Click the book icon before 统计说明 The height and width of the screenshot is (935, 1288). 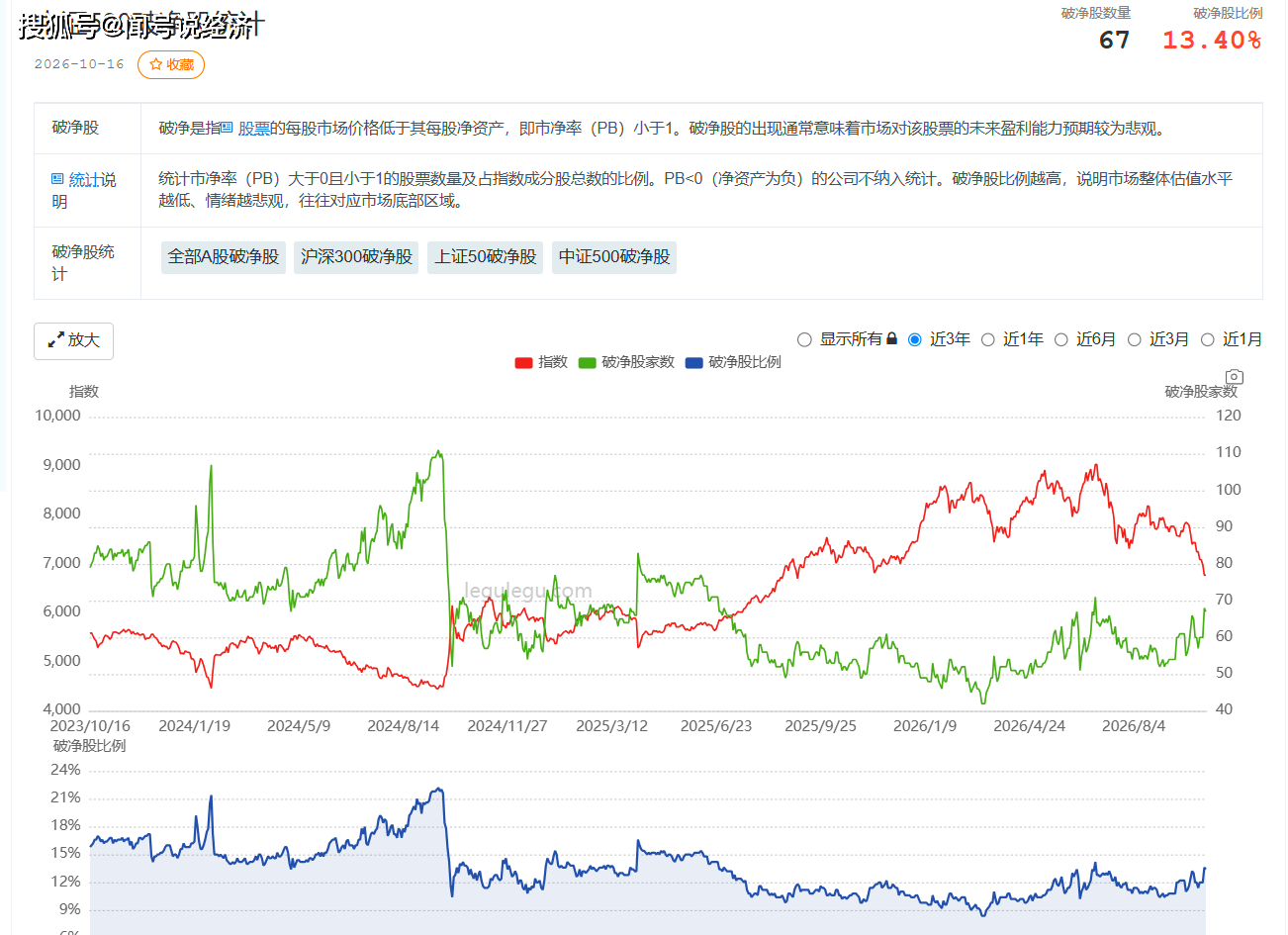57,179
